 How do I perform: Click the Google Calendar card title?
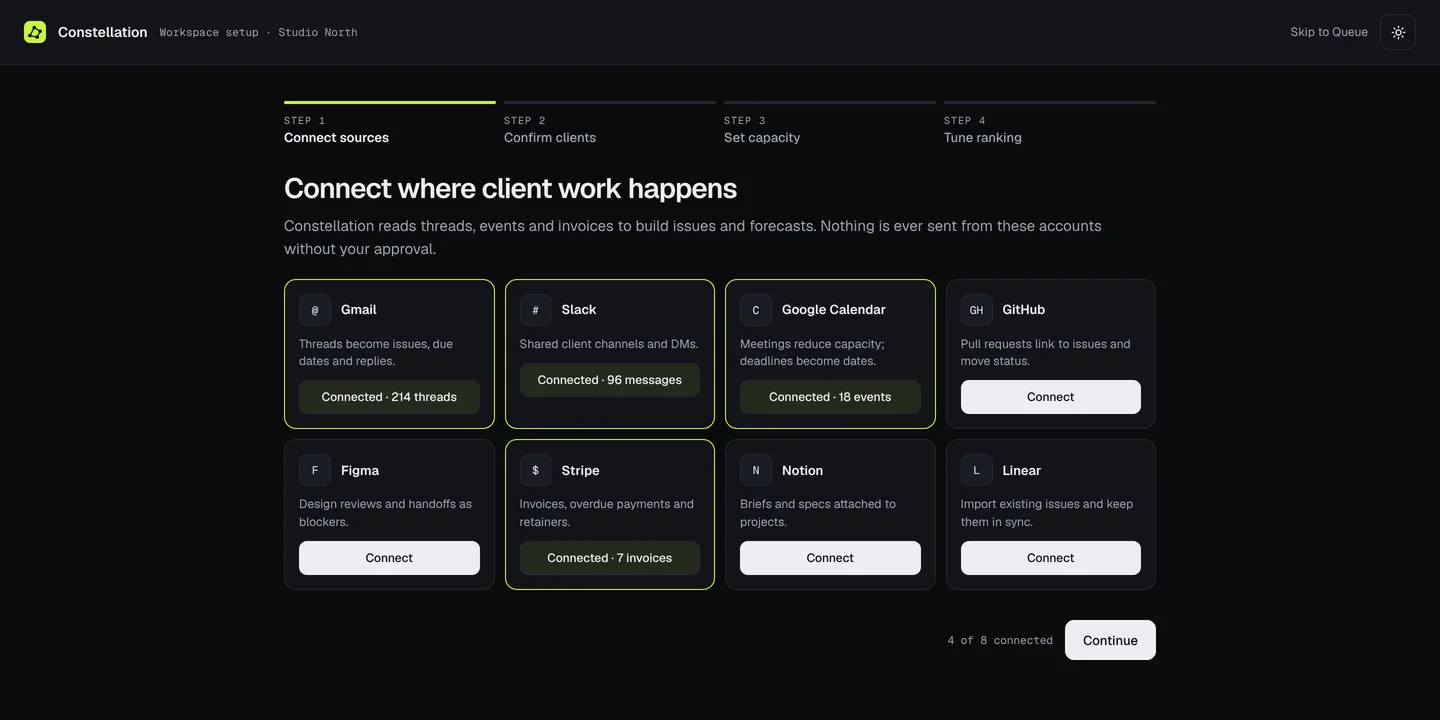click(x=834, y=310)
